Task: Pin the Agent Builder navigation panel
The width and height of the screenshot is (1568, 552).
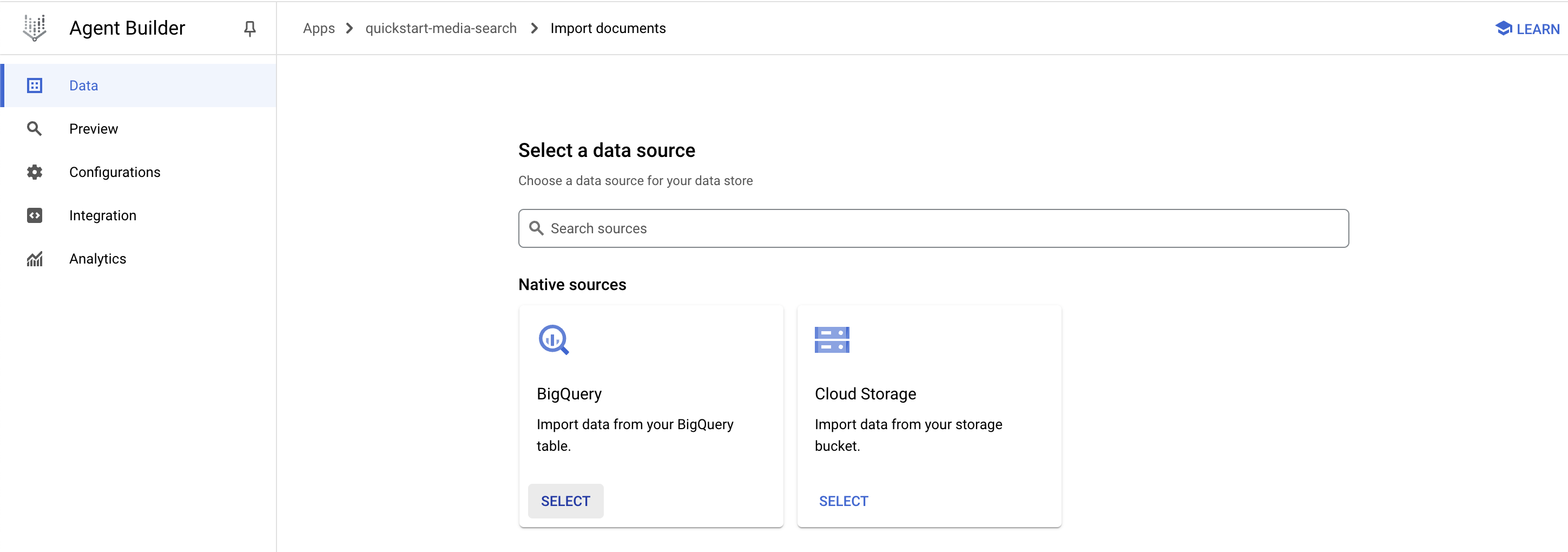Action: pyautogui.click(x=249, y=29)
